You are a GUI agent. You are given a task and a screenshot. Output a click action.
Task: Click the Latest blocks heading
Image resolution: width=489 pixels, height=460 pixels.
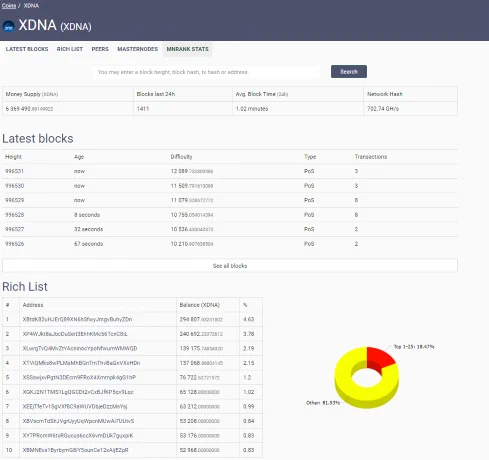click(x=38, y=139)
